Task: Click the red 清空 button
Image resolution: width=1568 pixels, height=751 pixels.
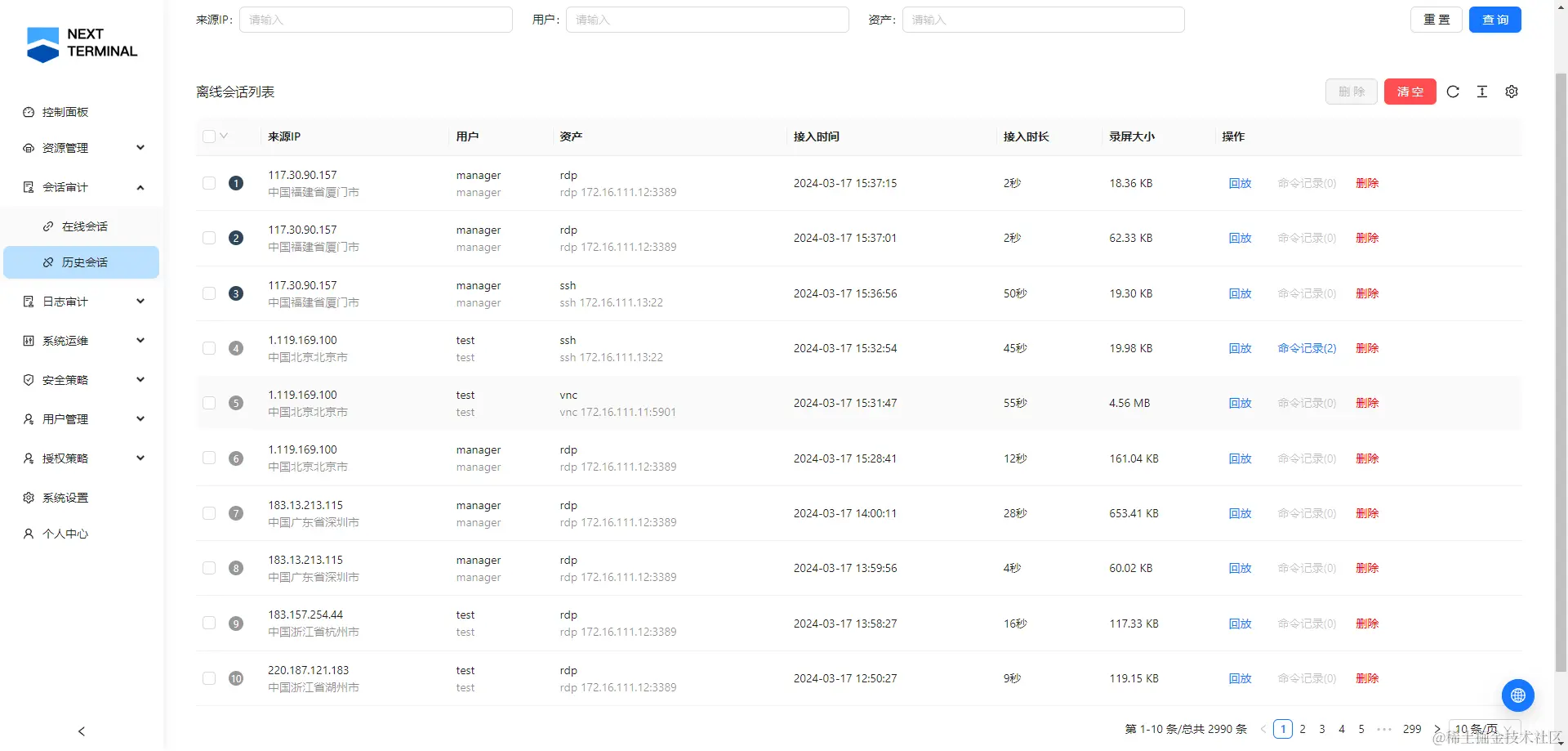Action: [x=1410, y=92]
